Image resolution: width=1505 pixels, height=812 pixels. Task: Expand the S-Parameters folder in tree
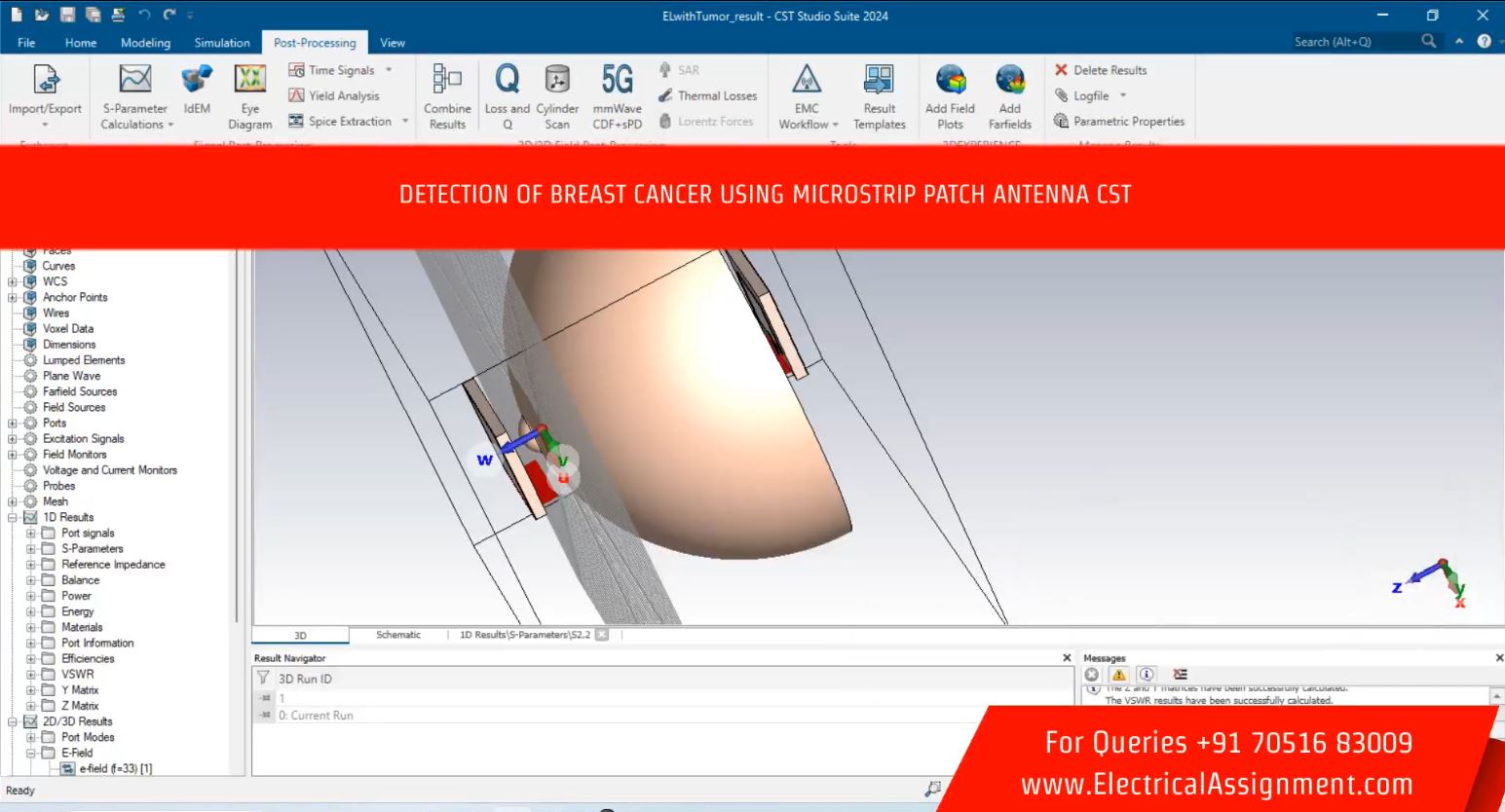31,549
